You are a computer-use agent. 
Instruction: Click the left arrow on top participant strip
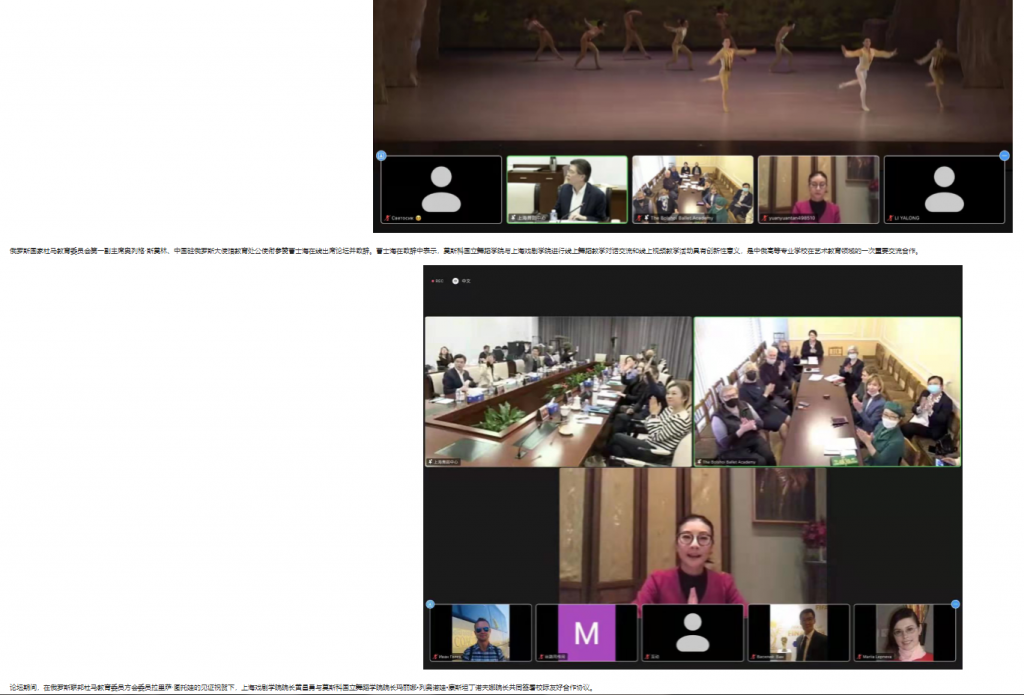click(x=381, y=156)
